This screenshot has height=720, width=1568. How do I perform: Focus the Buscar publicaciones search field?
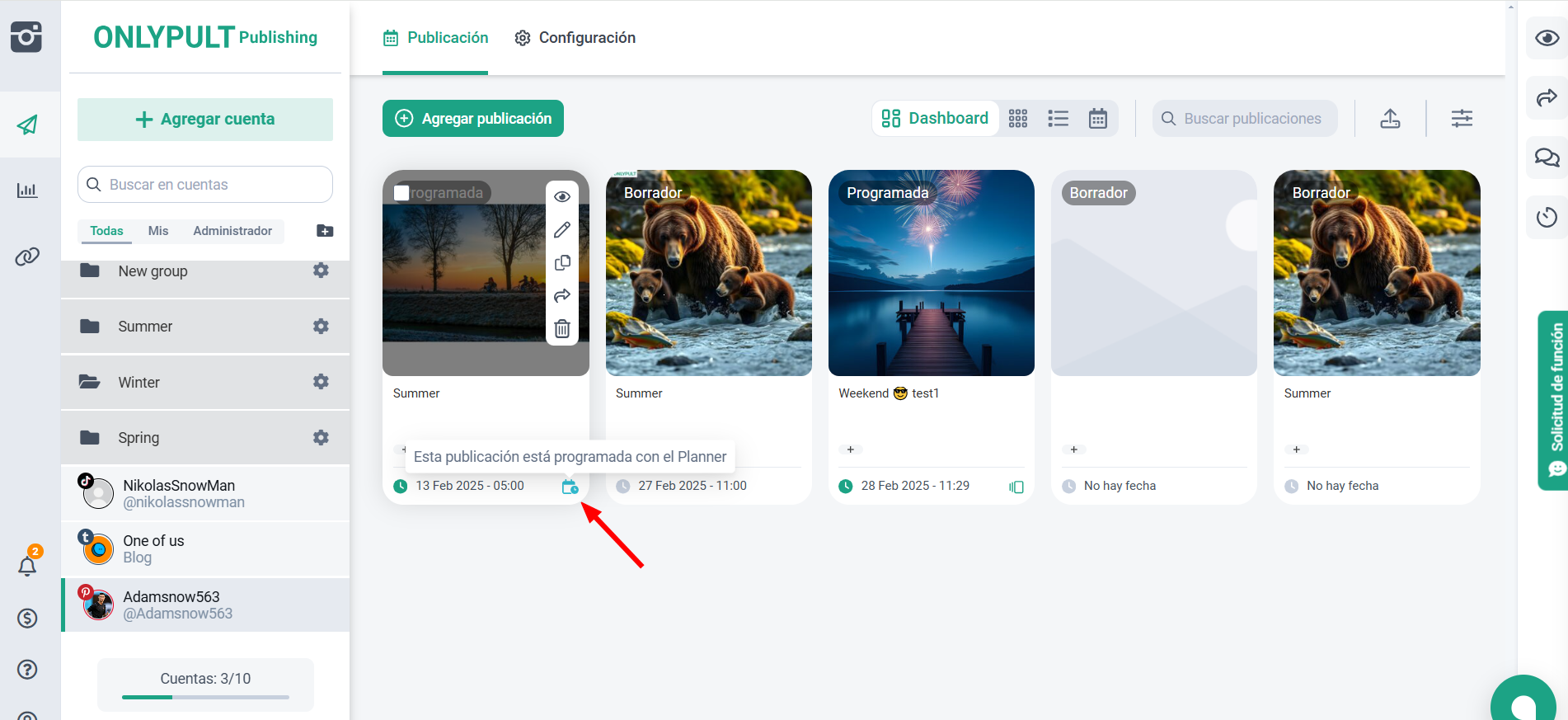point(1252,119)
